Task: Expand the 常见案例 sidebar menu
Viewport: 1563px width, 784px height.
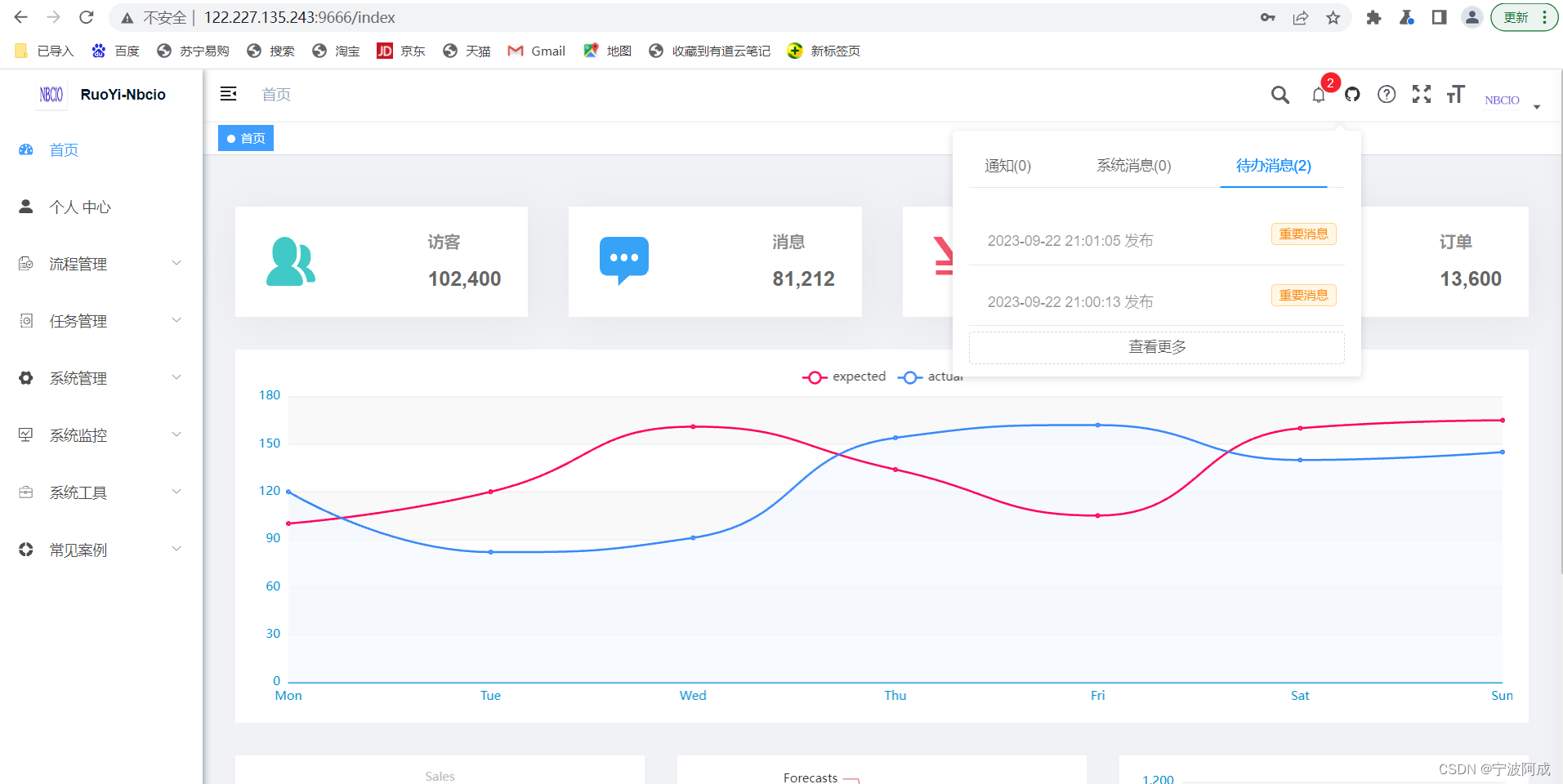Action: point(101,550)
